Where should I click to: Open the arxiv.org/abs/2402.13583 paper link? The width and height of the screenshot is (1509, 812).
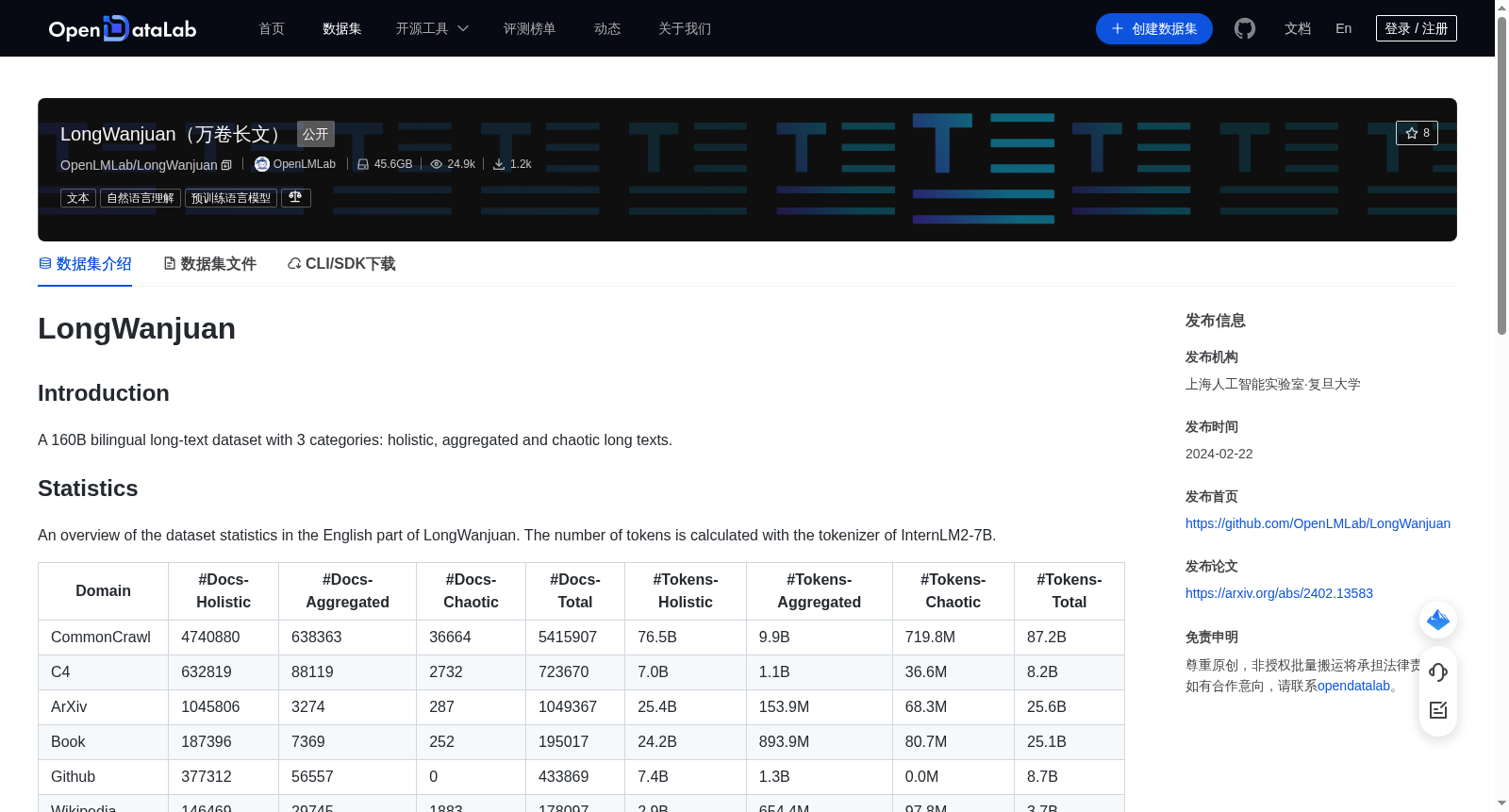1279,593
